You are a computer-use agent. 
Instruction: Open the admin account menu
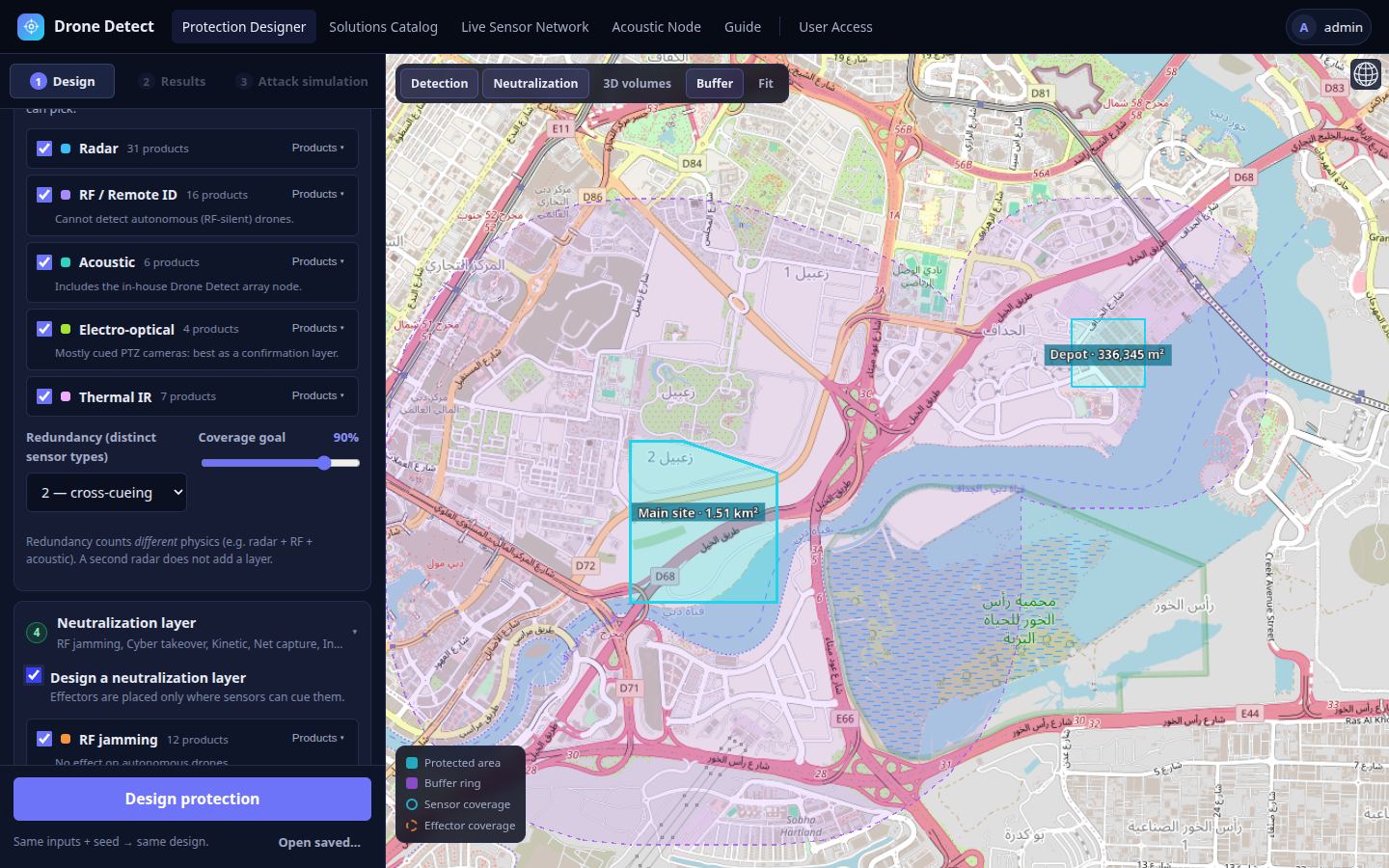[x=1329, y=27]
